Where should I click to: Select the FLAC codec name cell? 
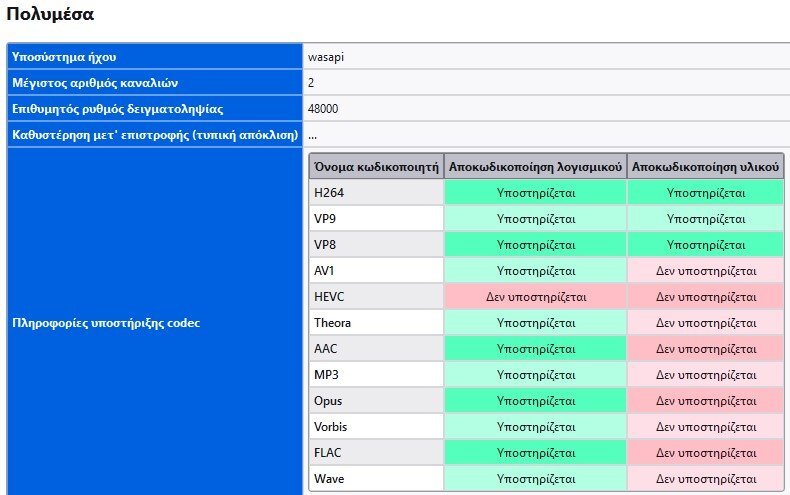[376, 453]
